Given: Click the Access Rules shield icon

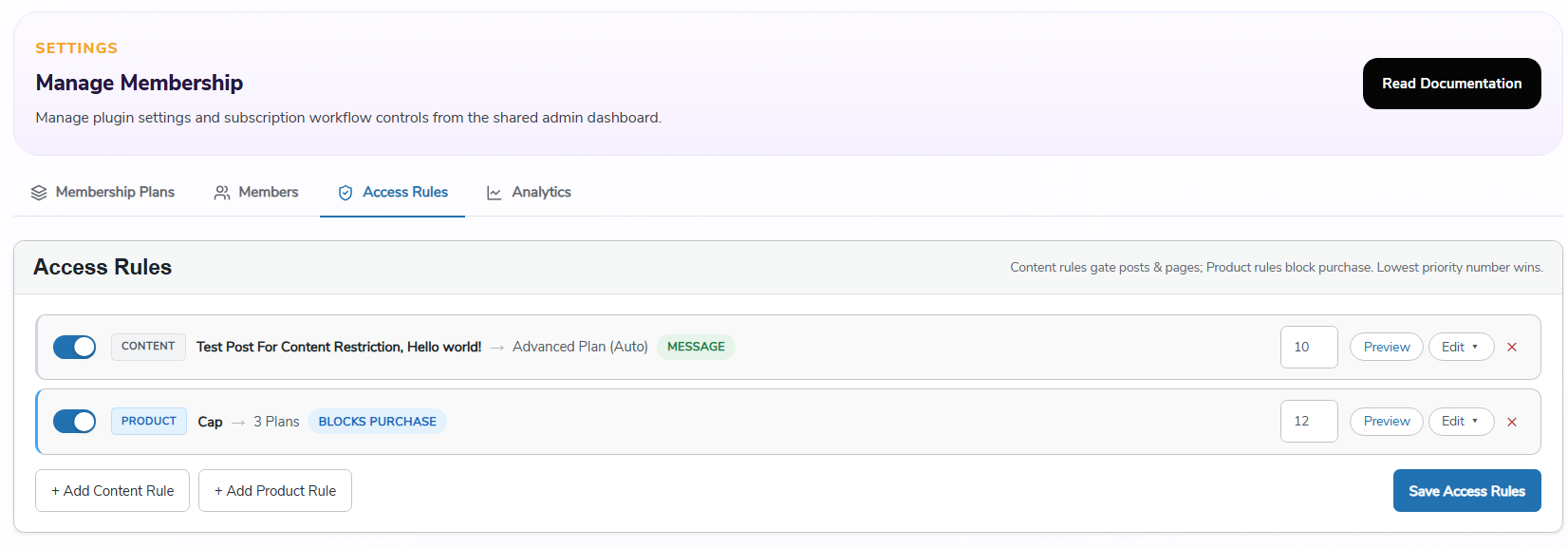Looking at the screenshot, I should [x=345, y=193].
